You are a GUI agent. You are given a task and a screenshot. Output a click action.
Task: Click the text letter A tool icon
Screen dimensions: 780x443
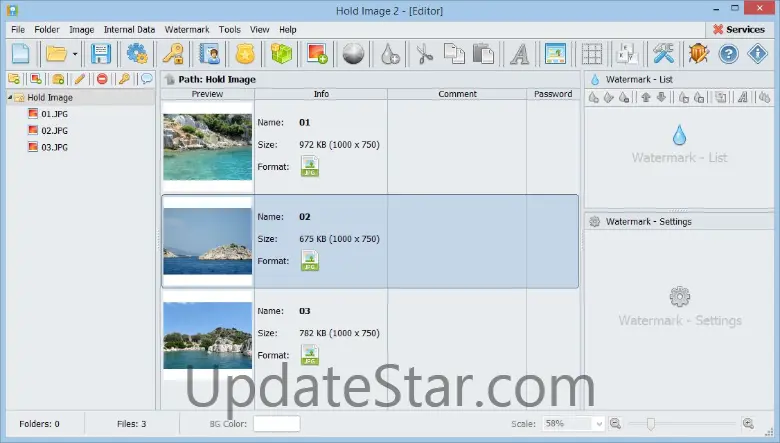[519, 54]
